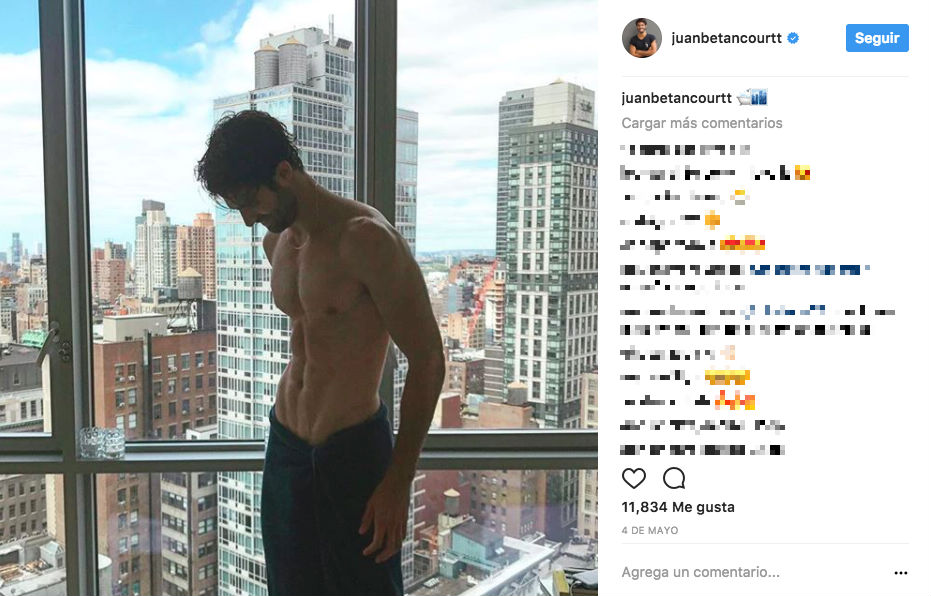
Task: Select the first pixelated comment under Cargar más
Action: point(685,150)
